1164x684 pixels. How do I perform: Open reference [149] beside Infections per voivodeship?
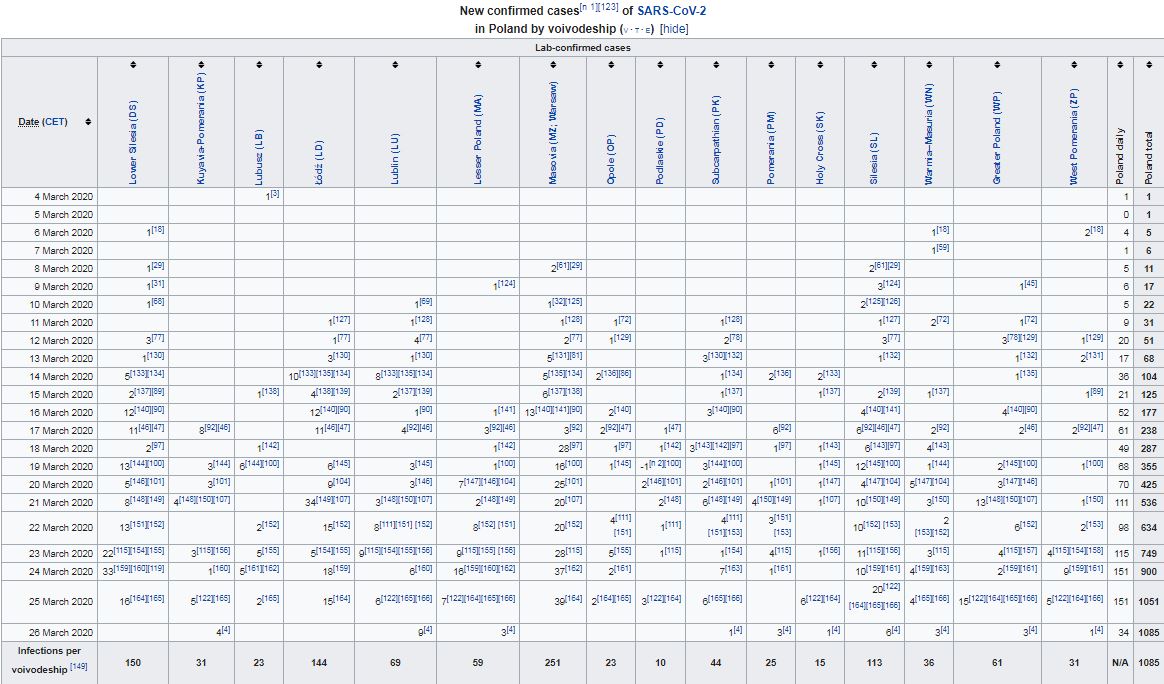pyautogui.click(x=78, y=666)
